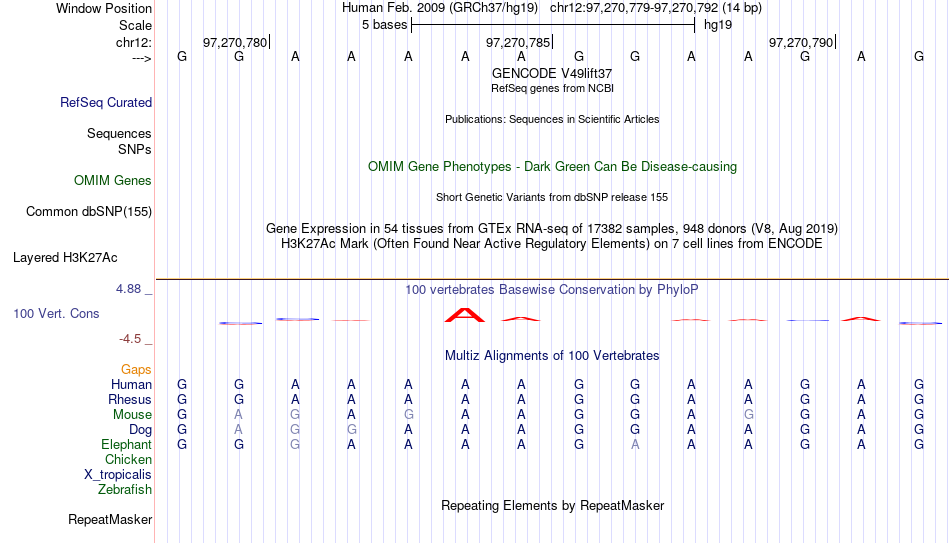Click RefSeq genes from NCBI title
950x543 pixels.
(552, 88)
